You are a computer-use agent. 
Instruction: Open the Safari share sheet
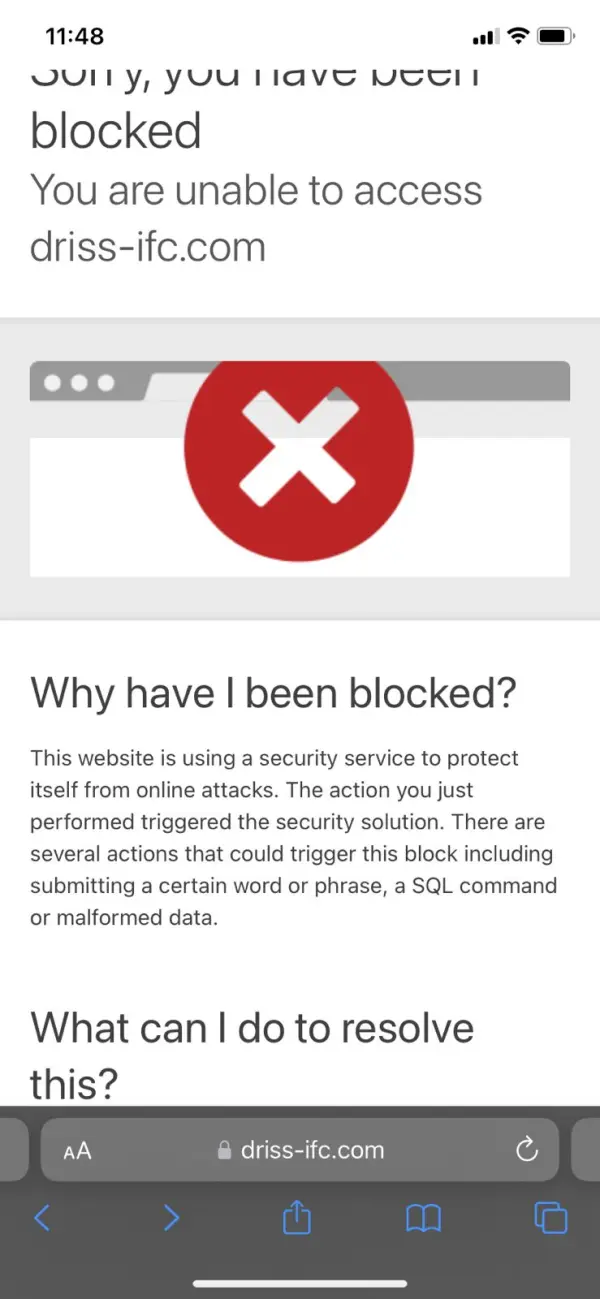[x=297, y=1217]
